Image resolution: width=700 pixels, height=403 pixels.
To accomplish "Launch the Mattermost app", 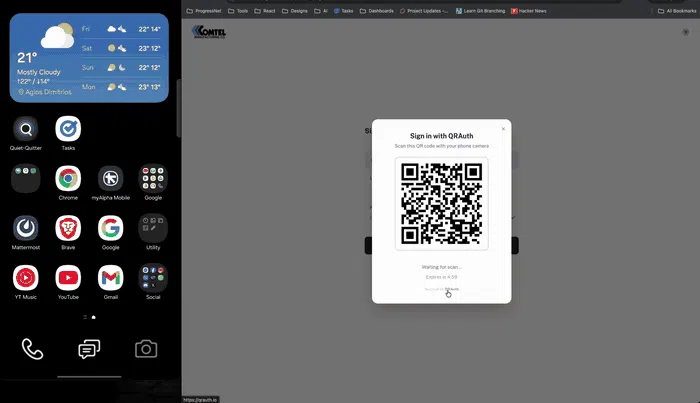I will coord(26,229).
